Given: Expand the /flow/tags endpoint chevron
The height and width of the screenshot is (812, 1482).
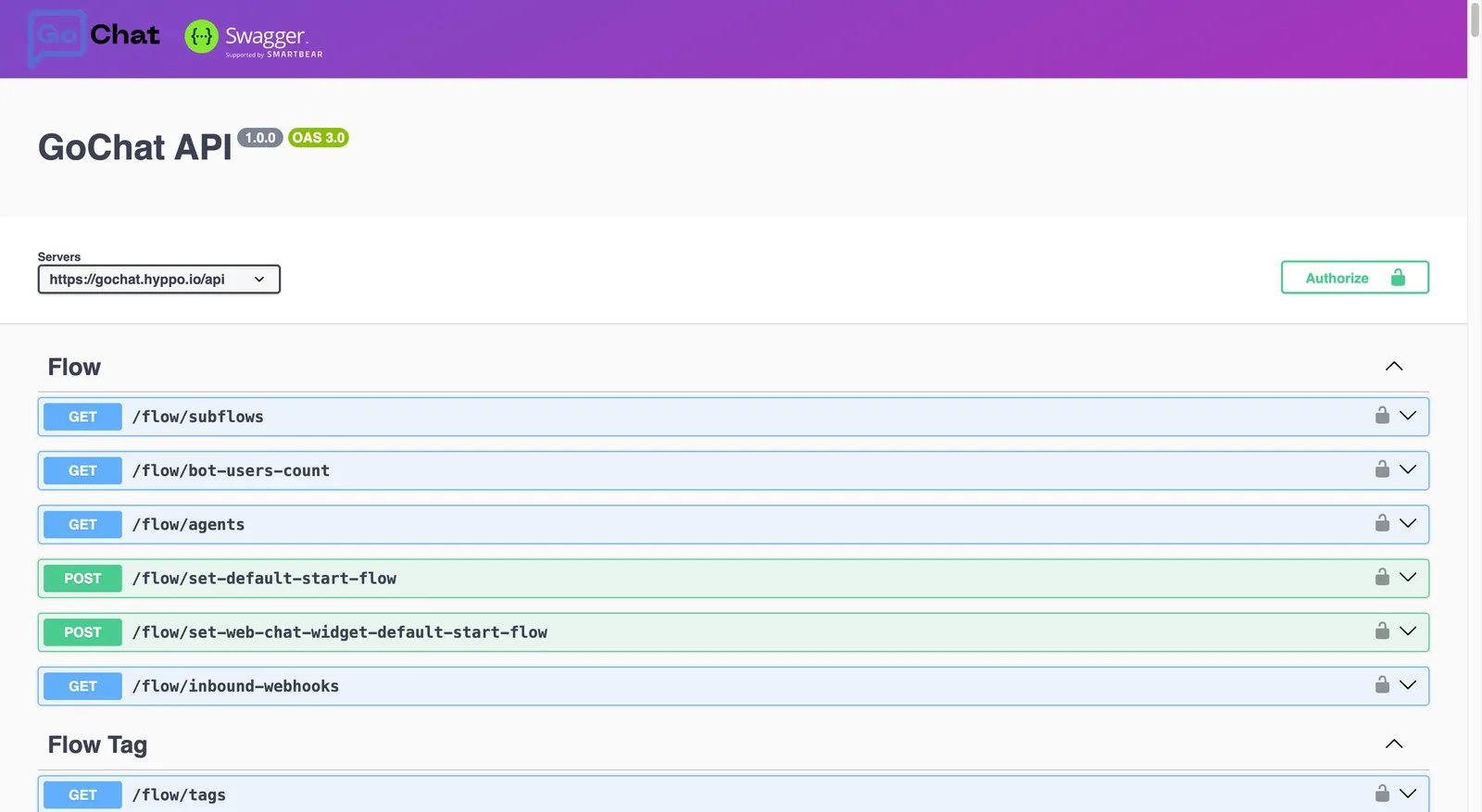Looking at the screenshot, I should pos(1408,793).
